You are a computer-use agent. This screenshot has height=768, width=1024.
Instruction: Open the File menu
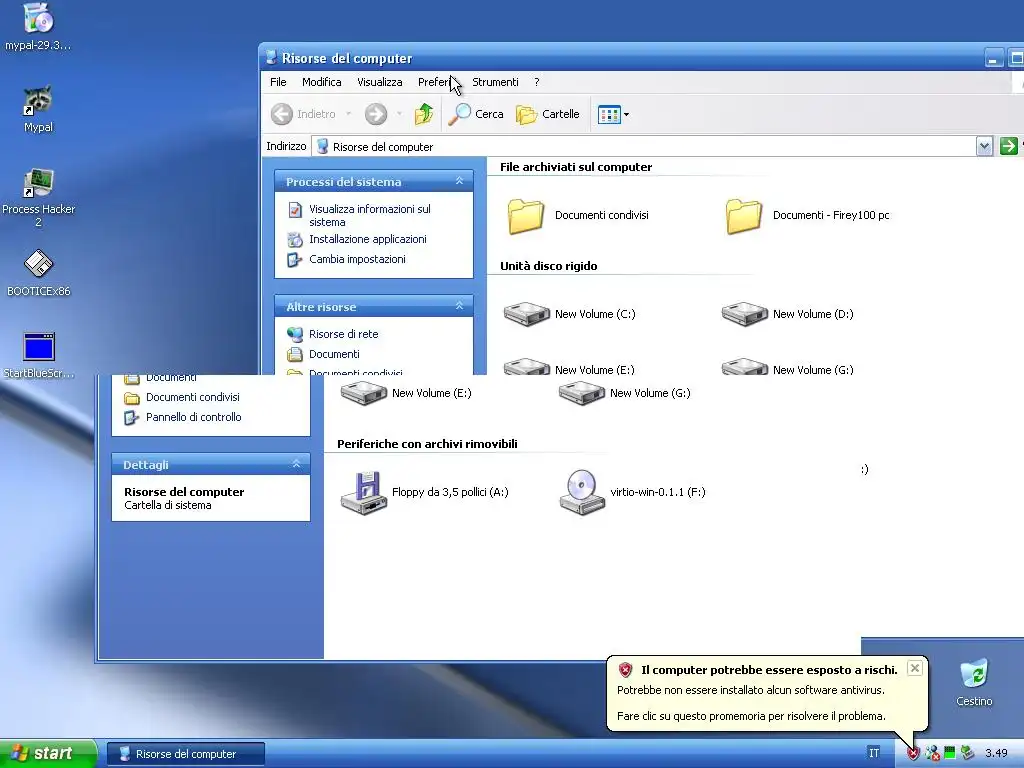(278, 82)
